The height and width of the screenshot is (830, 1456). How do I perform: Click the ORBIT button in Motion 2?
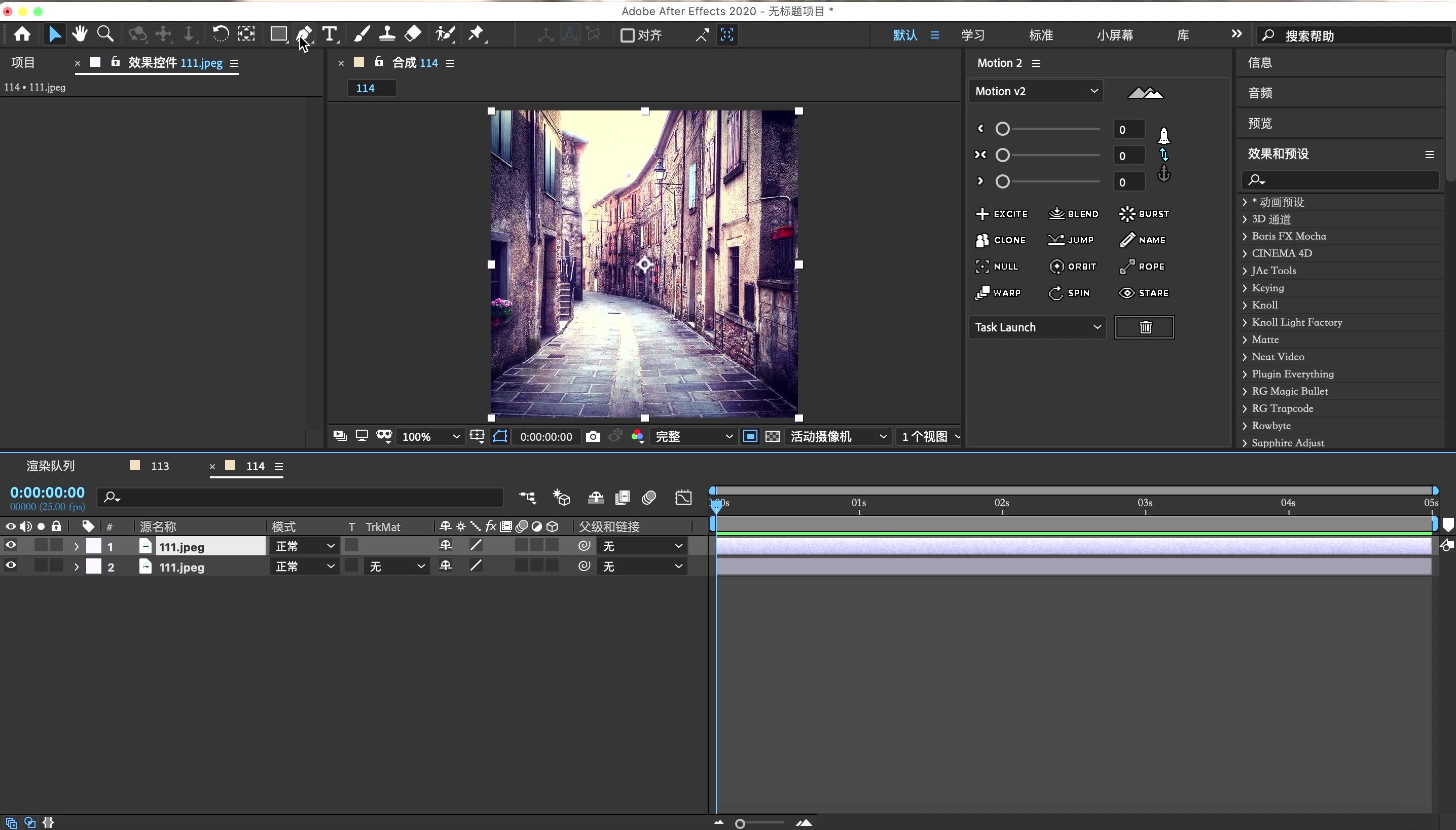(1073, 266)
